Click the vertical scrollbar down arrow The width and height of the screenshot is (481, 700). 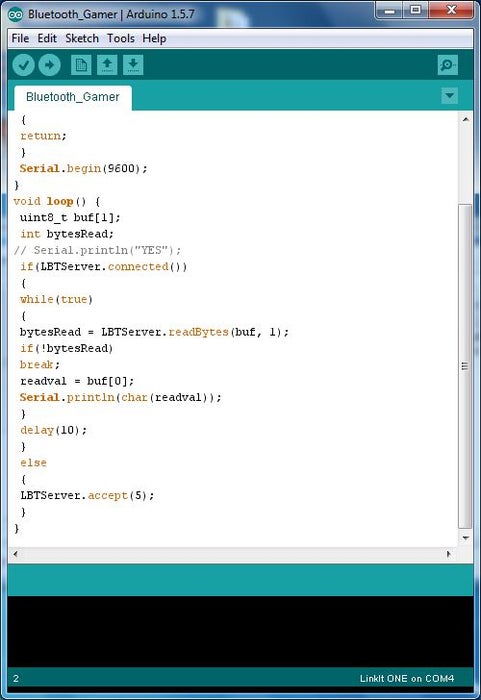coord(465,538)
